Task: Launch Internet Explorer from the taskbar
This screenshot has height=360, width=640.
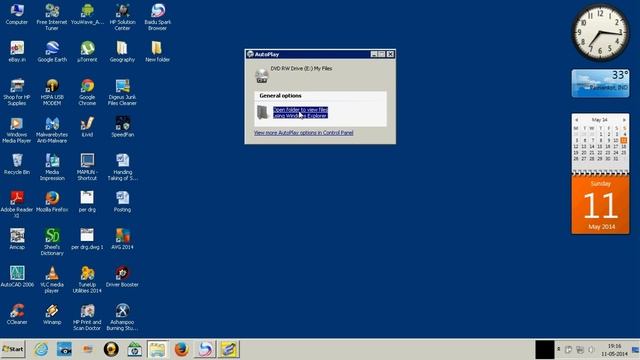Action: pyautogui.click(x=41, y=349)
